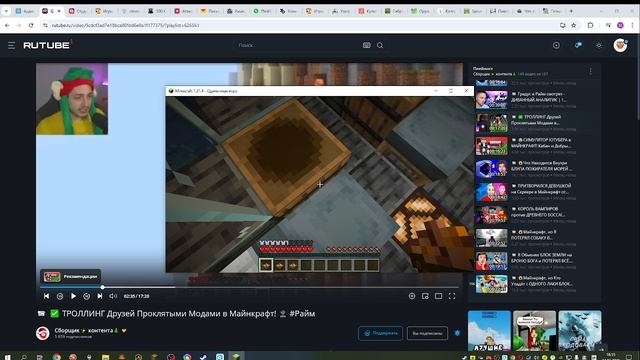640x360 pixels.
Task: Switch to theater mode
Action: click(438, 296)
